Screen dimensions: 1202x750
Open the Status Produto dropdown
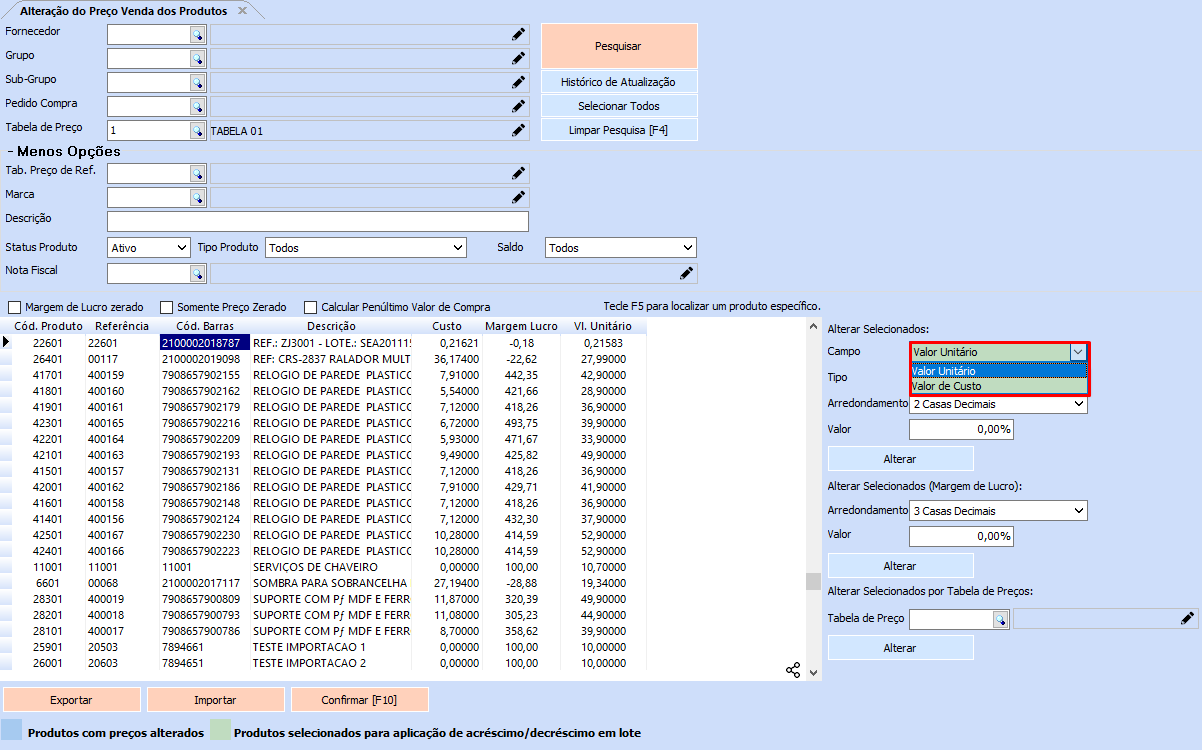click(148, 247)
